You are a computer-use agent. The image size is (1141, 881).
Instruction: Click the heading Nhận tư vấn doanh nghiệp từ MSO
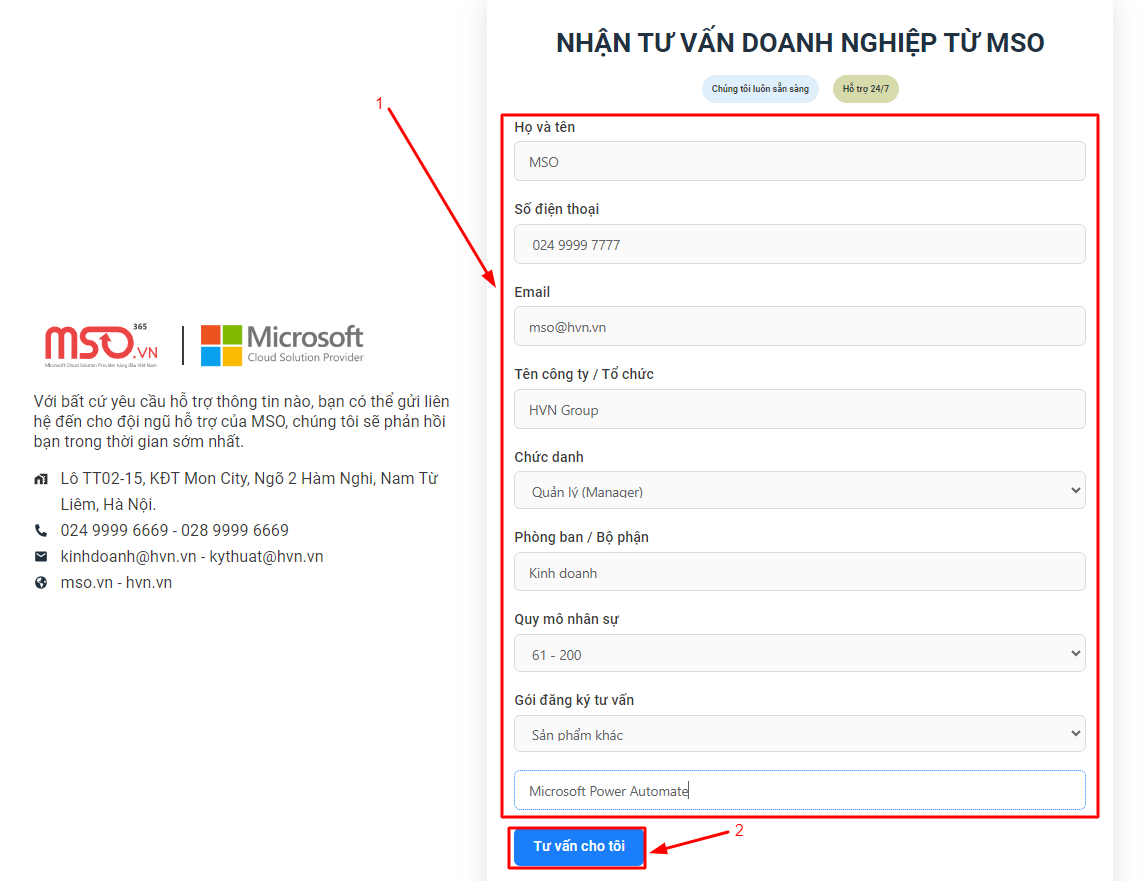pos(800,44)
